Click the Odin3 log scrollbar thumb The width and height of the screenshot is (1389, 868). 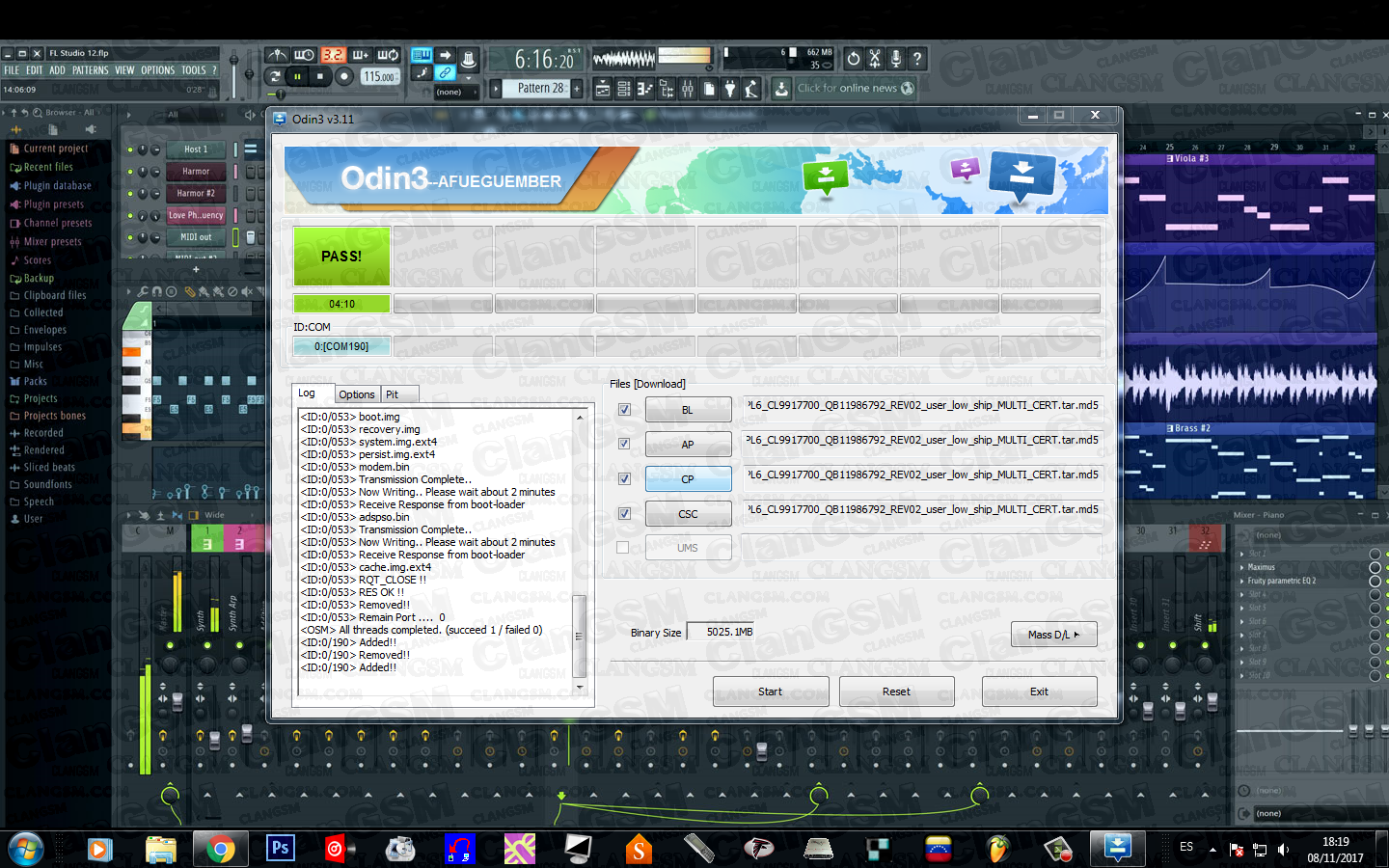tap(580, 637)
